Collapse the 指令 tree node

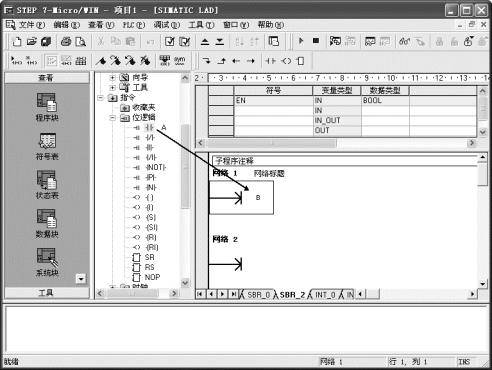(x=100, y=98)
